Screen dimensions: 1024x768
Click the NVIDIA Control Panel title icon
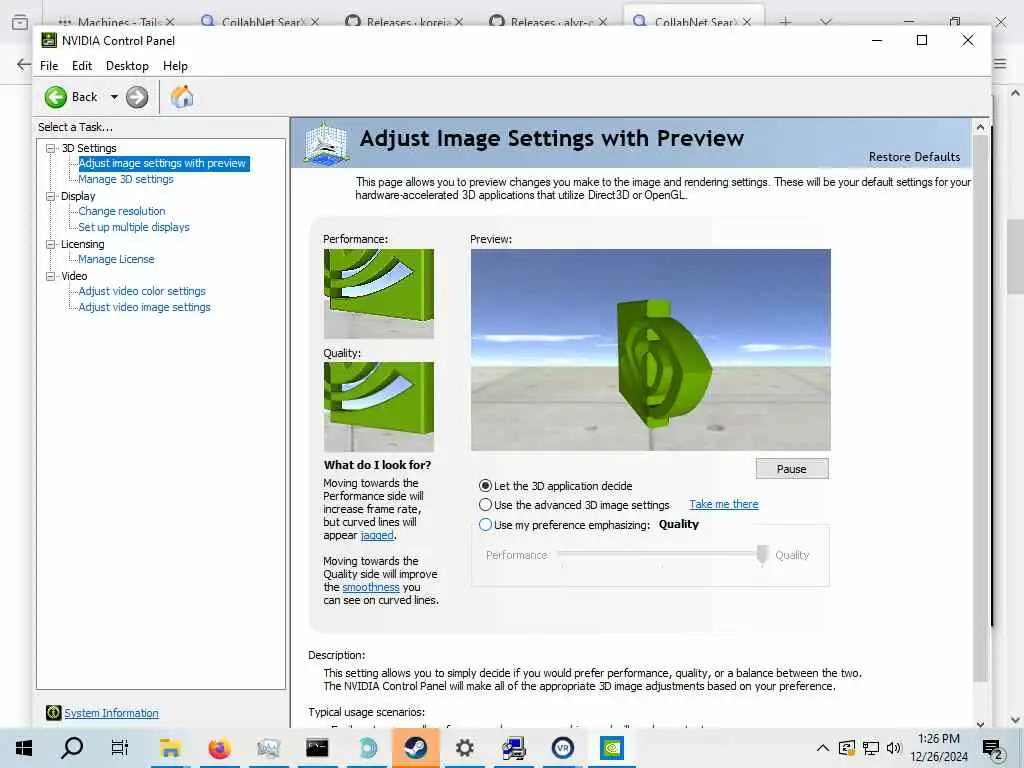(49, 40)
